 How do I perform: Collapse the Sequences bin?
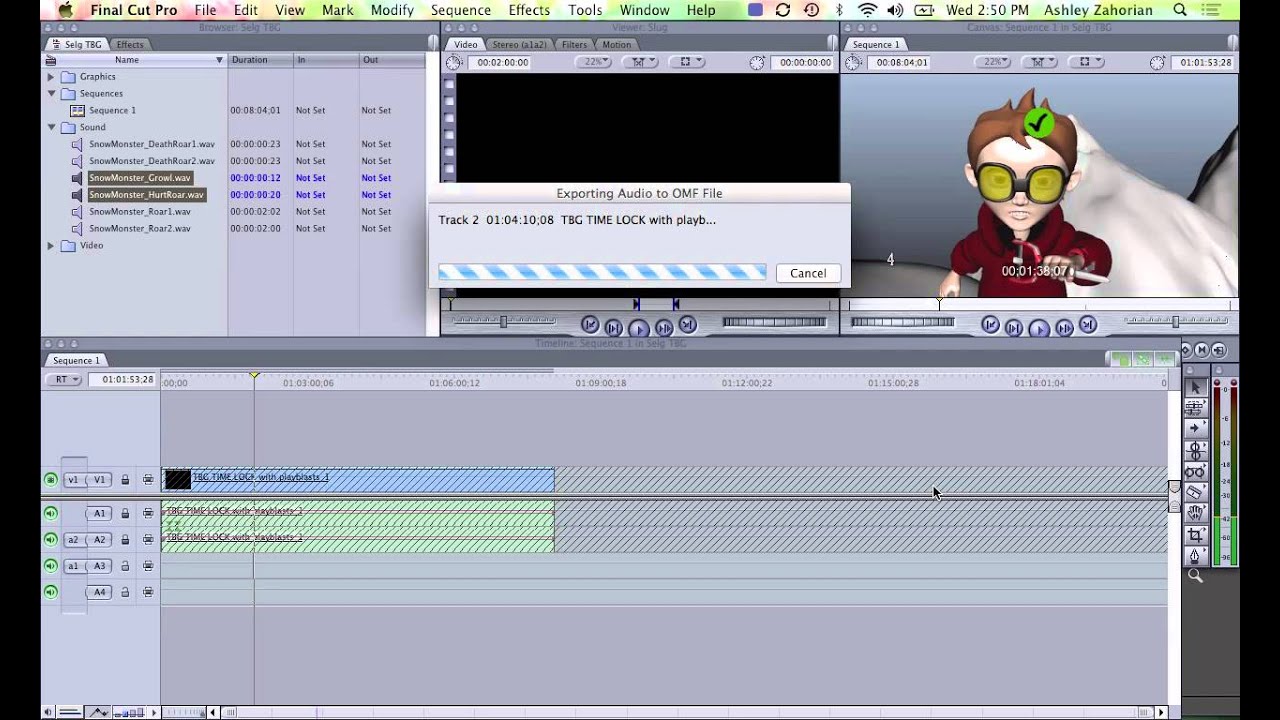tap(51, 94)
